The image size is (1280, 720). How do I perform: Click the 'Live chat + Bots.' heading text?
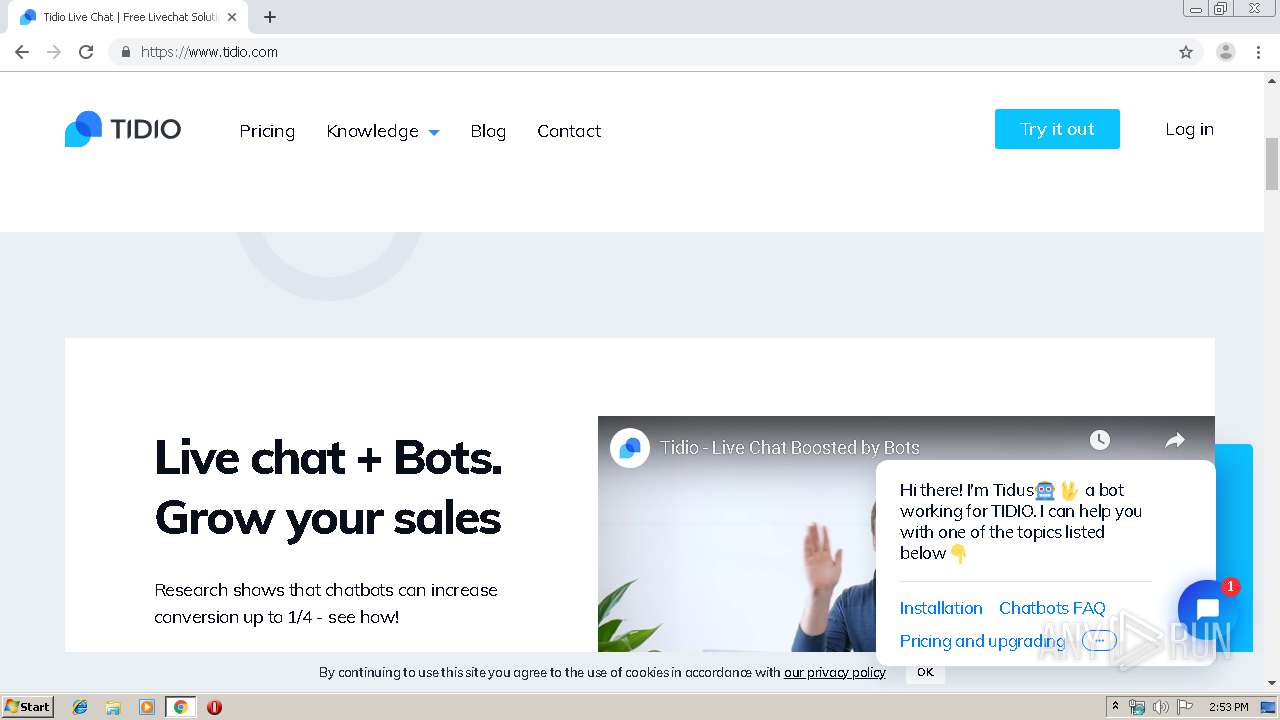coord(328,458)
